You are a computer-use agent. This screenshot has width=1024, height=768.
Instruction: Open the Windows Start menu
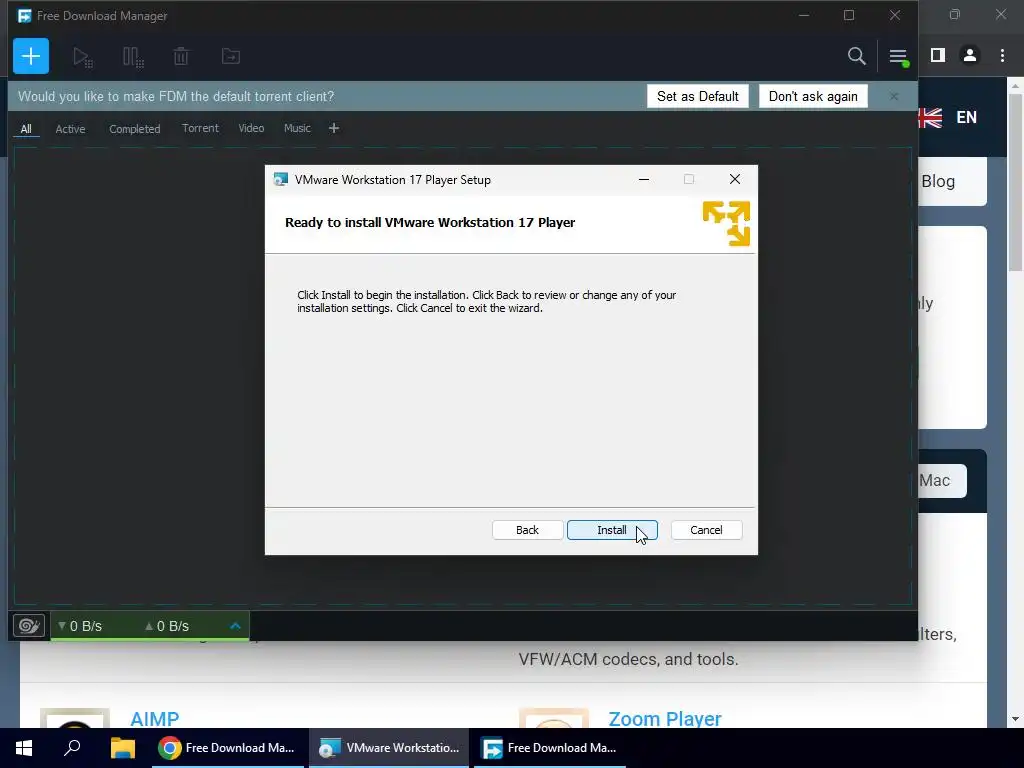24,748
